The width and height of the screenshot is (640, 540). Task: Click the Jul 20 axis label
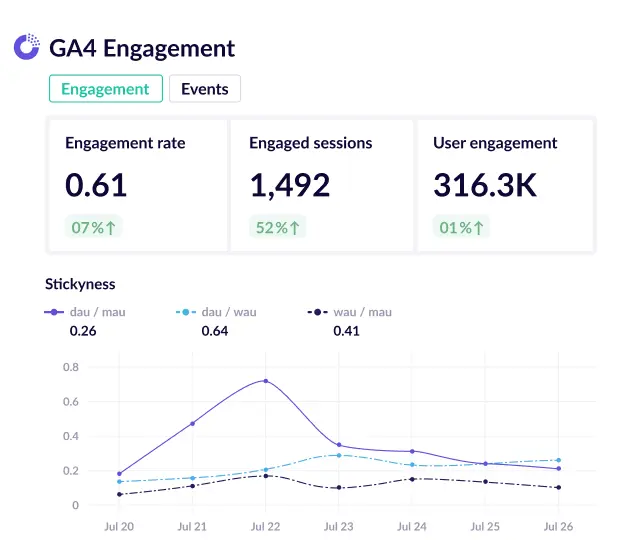pos(119,527)
